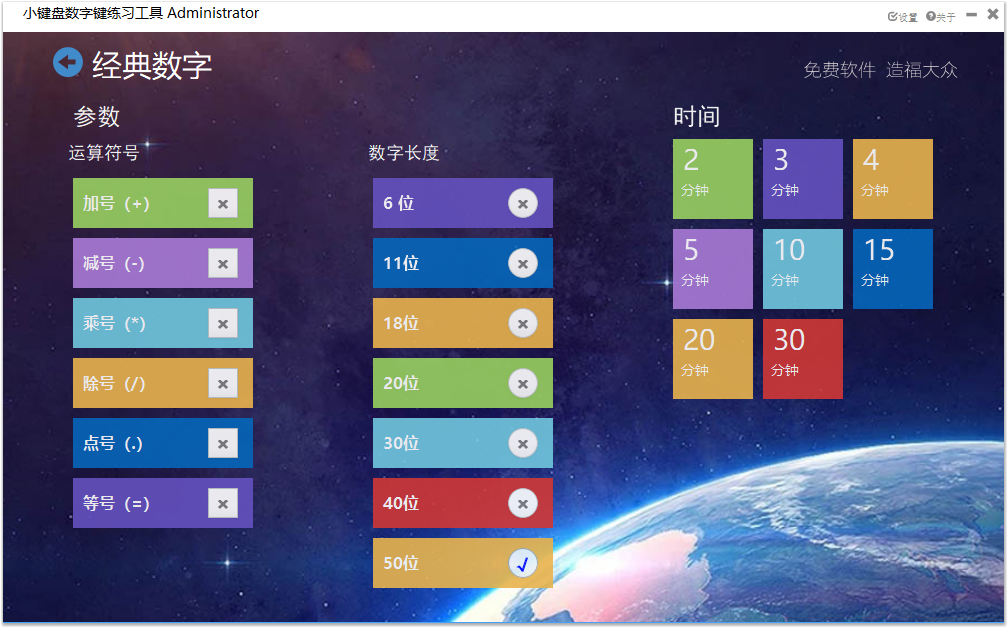Go back with the blue arrow icon
Viewport: 1007px width, 627px height.
[x=67, y=62]
